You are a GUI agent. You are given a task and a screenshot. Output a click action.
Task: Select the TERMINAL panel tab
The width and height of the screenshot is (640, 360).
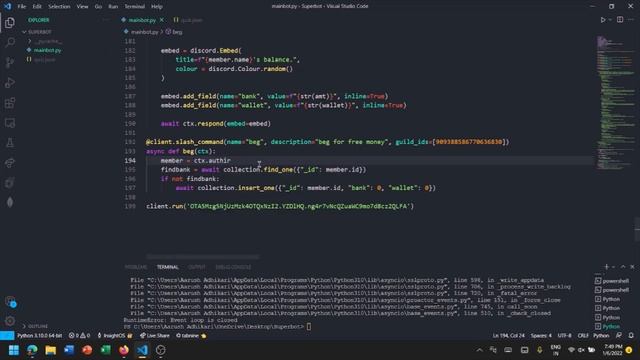tap(168, 267)
